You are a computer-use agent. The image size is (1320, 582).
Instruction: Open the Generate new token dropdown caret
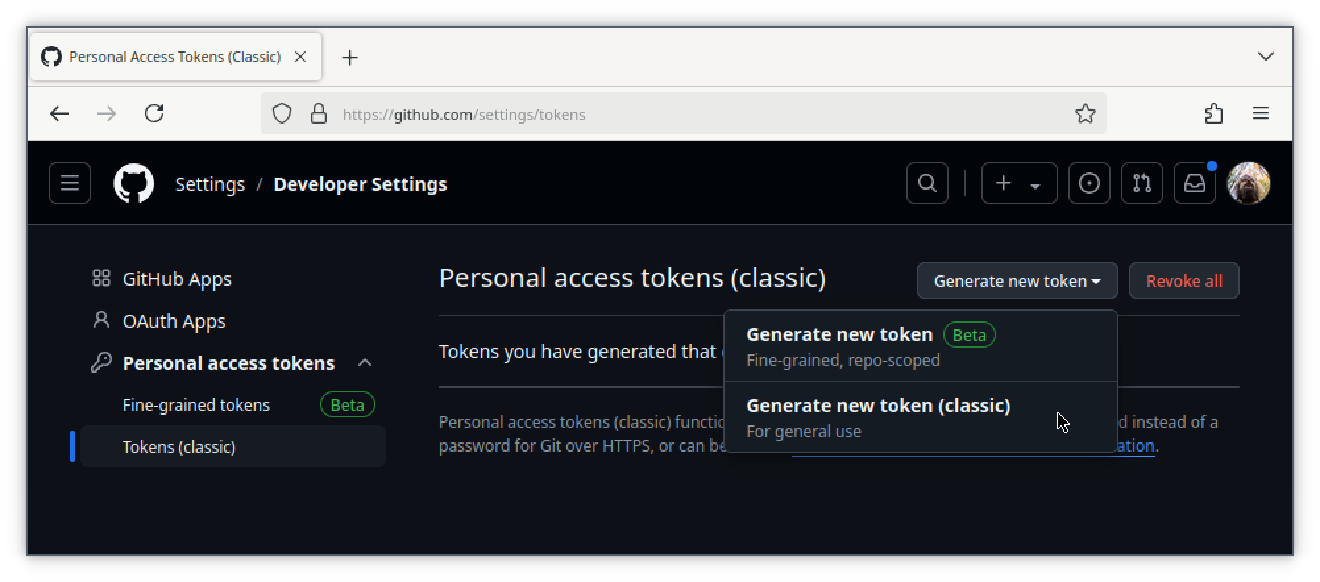coord(1098,280)
